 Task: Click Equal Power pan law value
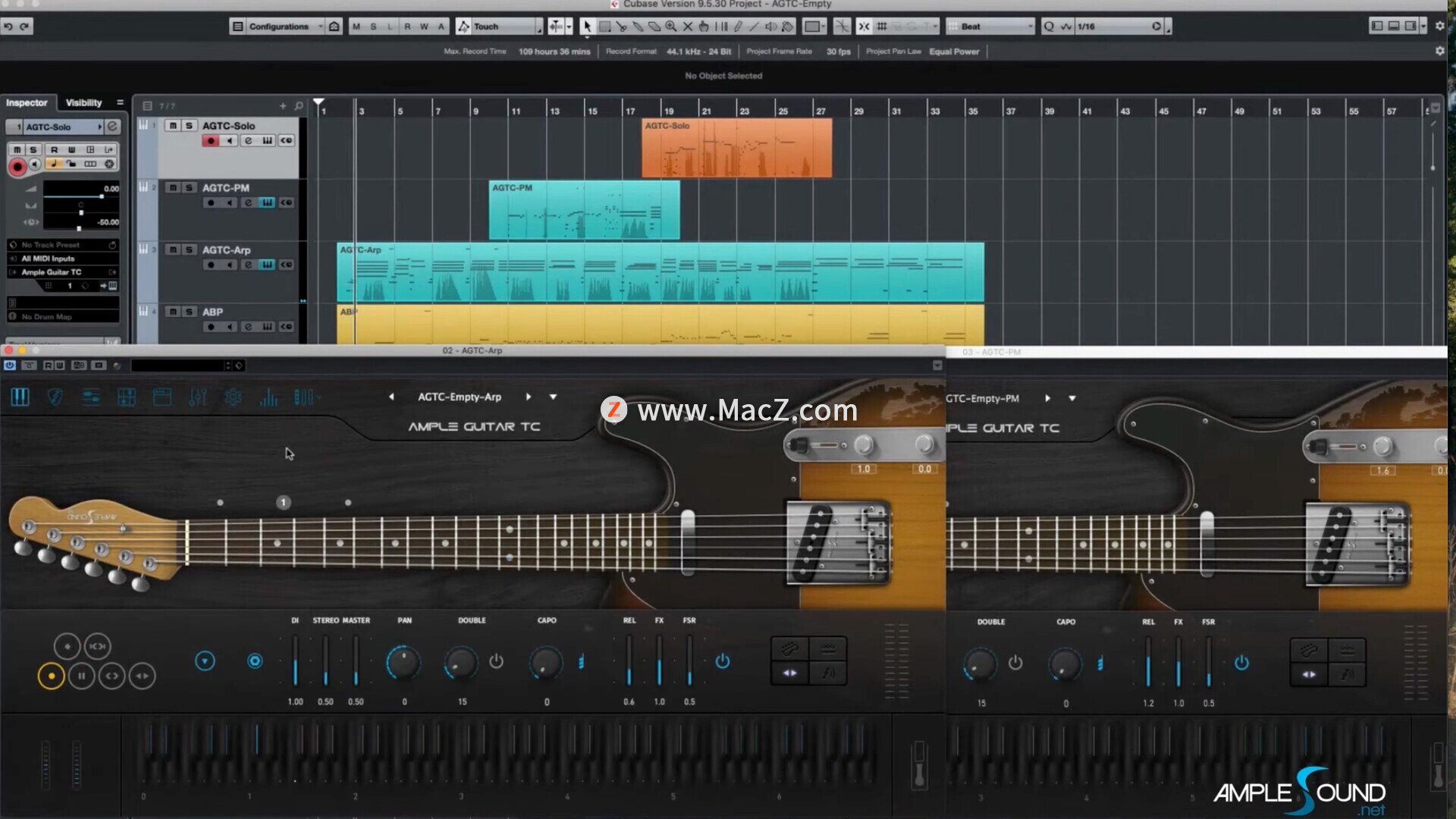[x=954, y=52]
